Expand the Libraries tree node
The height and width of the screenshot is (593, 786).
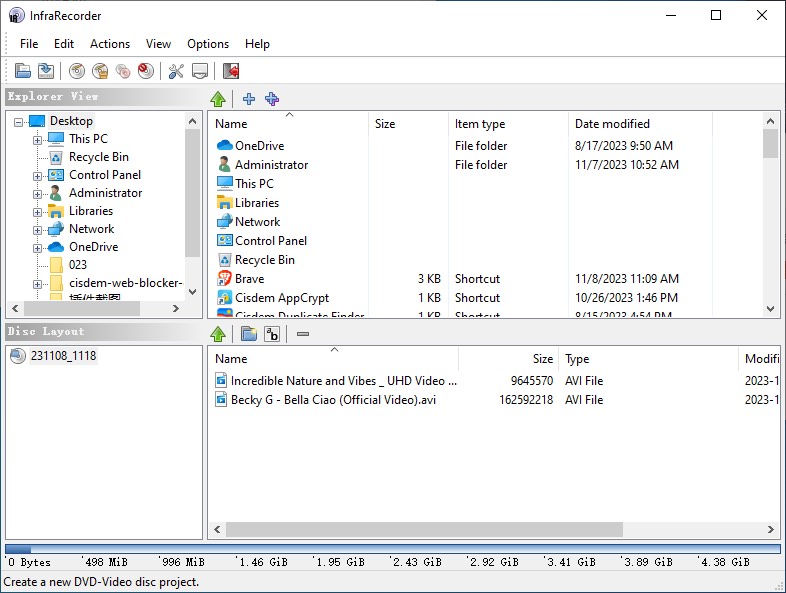[38, 212]
